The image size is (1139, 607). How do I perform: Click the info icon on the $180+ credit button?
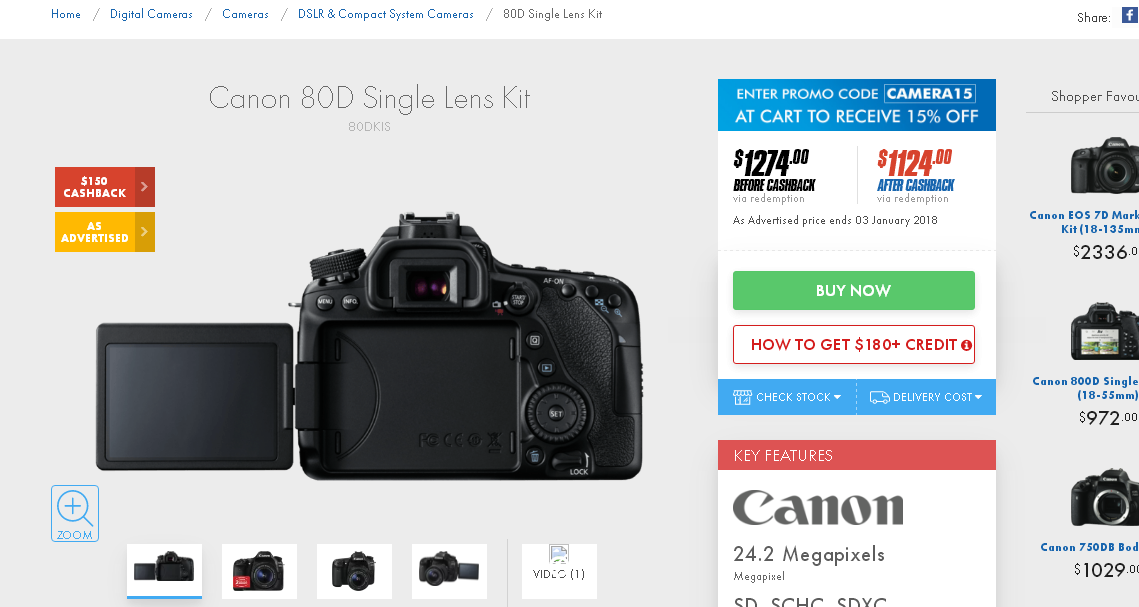966,346
